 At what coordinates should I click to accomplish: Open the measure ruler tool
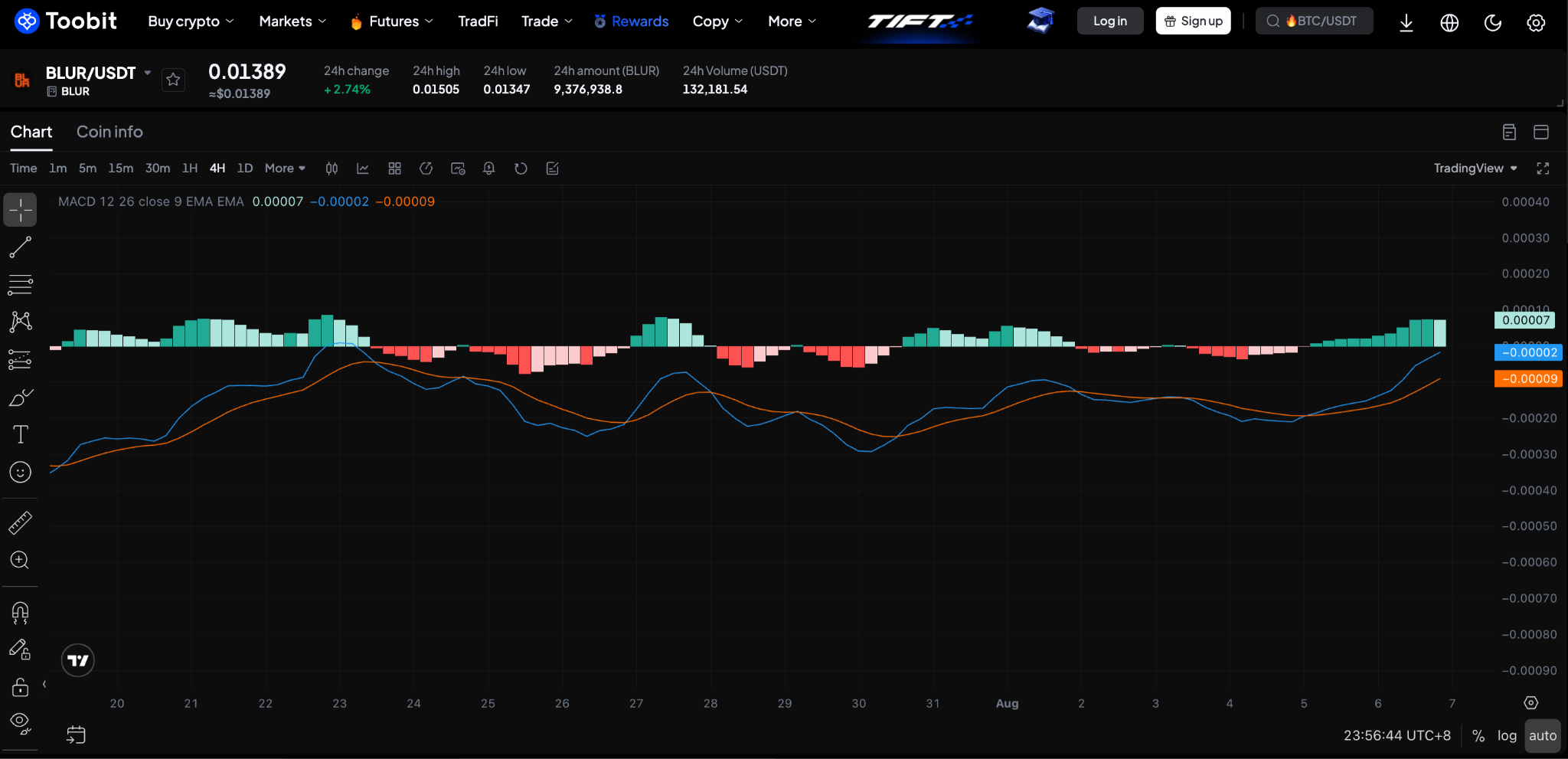coord(20,523)
